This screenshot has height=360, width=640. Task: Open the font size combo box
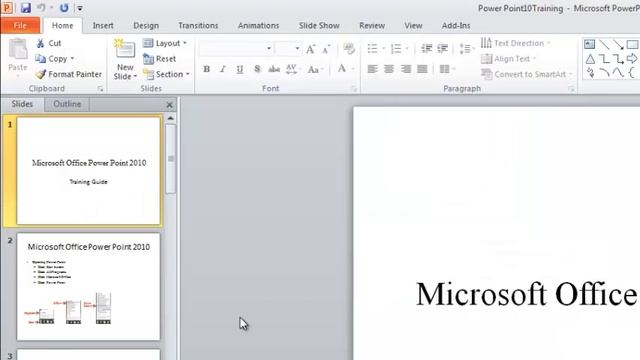tap(288, 49)
